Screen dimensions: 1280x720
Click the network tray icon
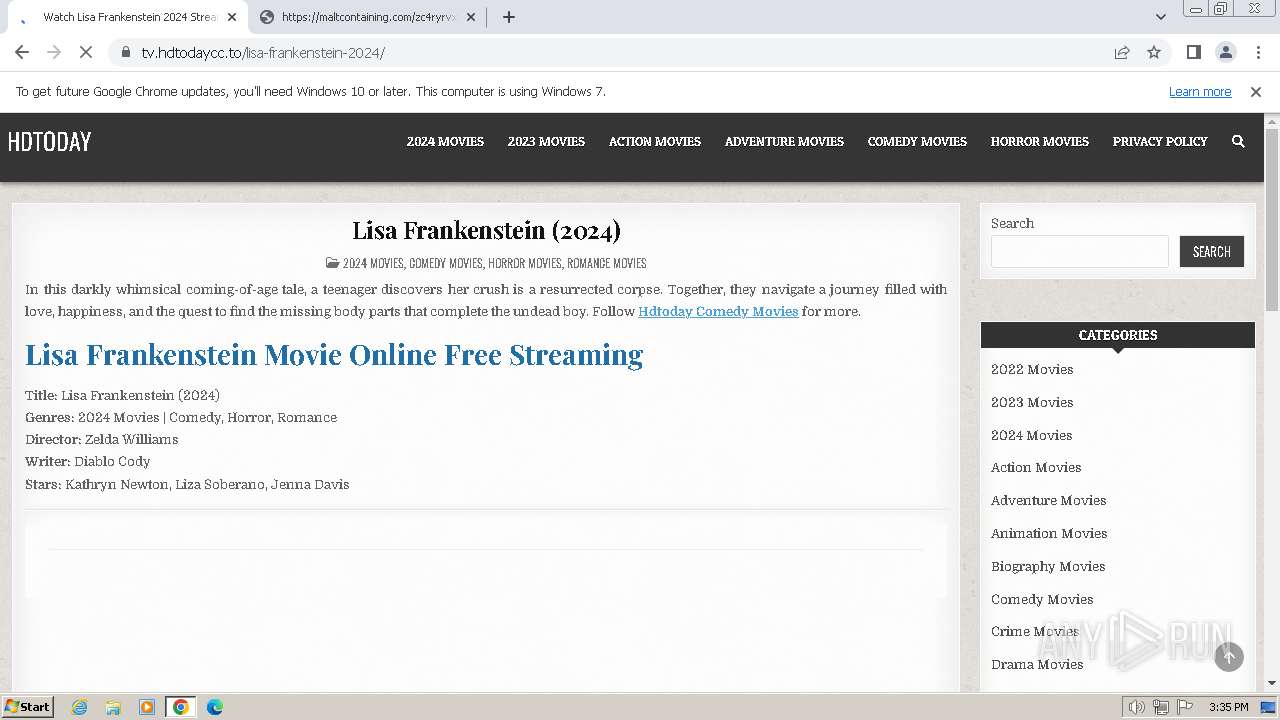click(1161, 707)
